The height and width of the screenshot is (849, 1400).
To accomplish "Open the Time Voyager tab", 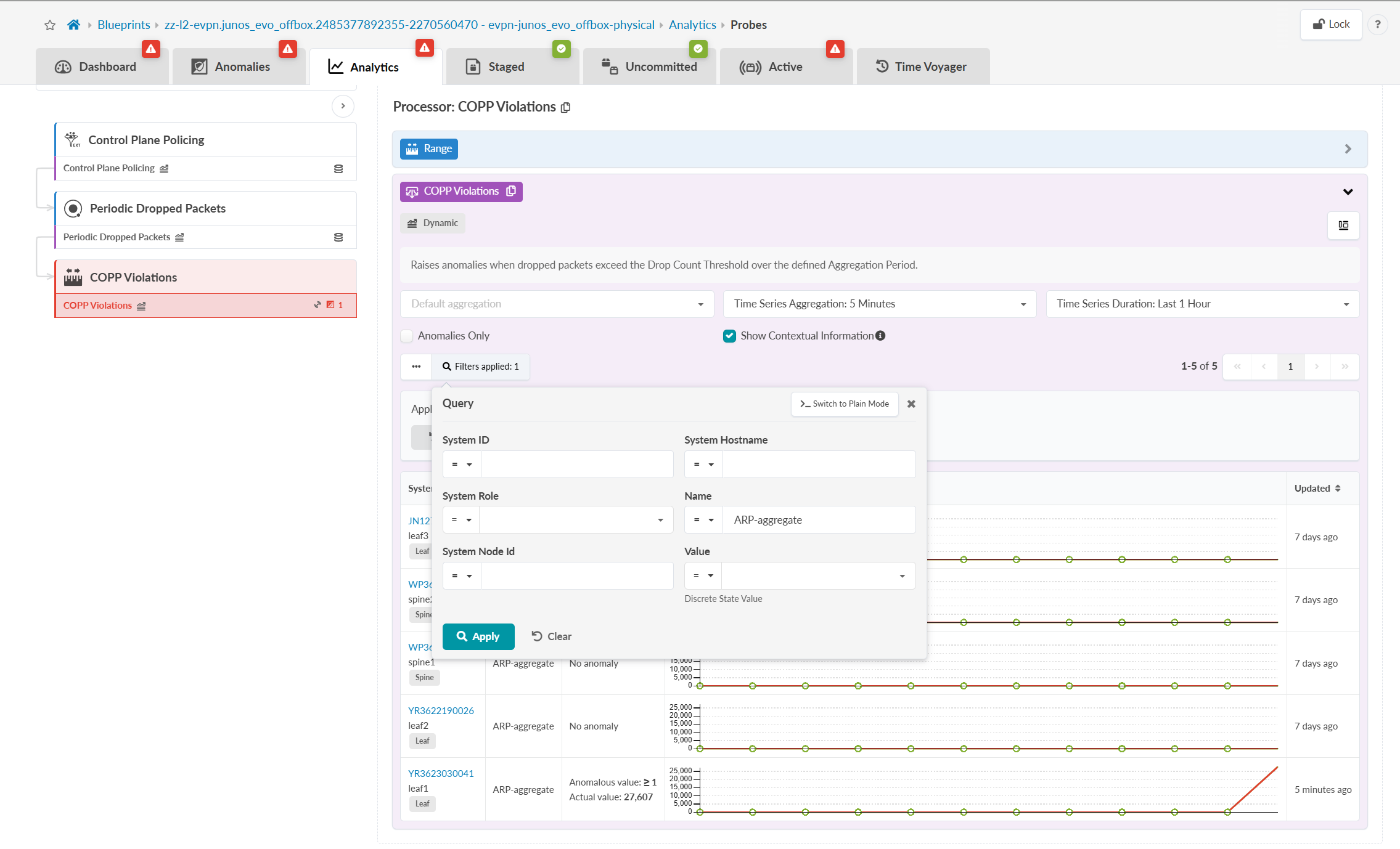I will (922, 67).
